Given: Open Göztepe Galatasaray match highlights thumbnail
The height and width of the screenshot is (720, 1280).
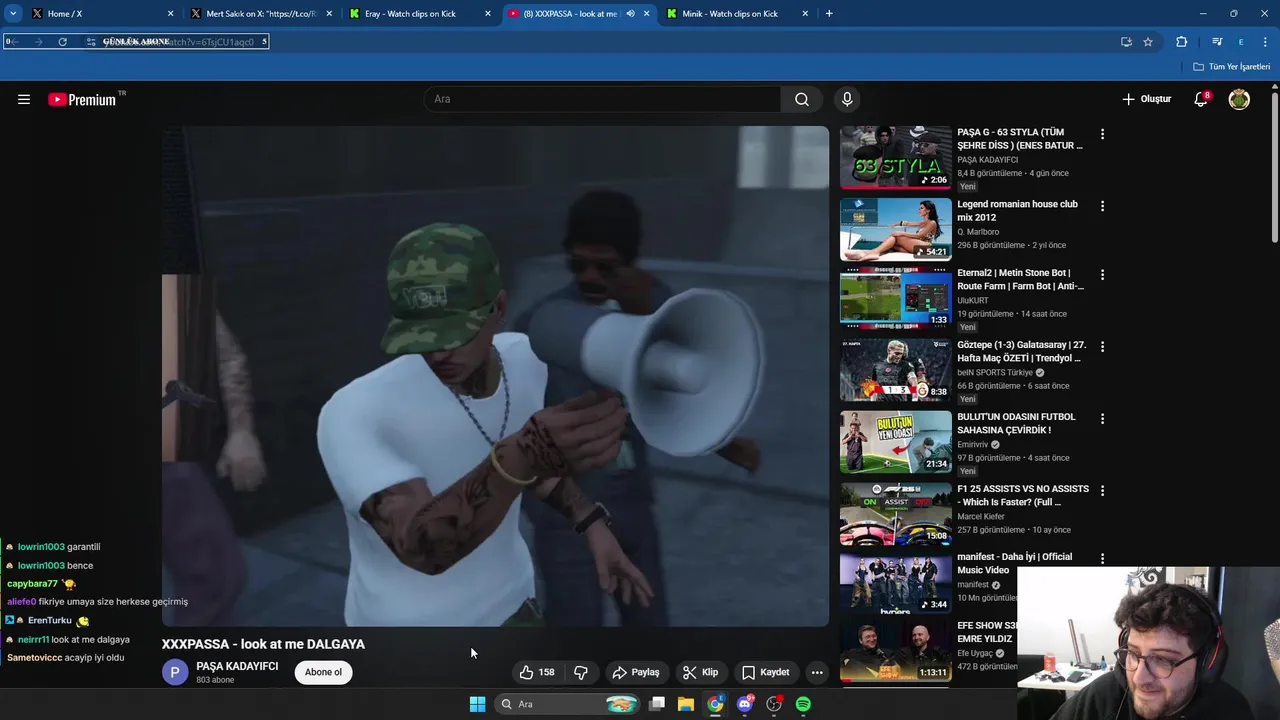Looking at the screenshot, I should [896, 370].
